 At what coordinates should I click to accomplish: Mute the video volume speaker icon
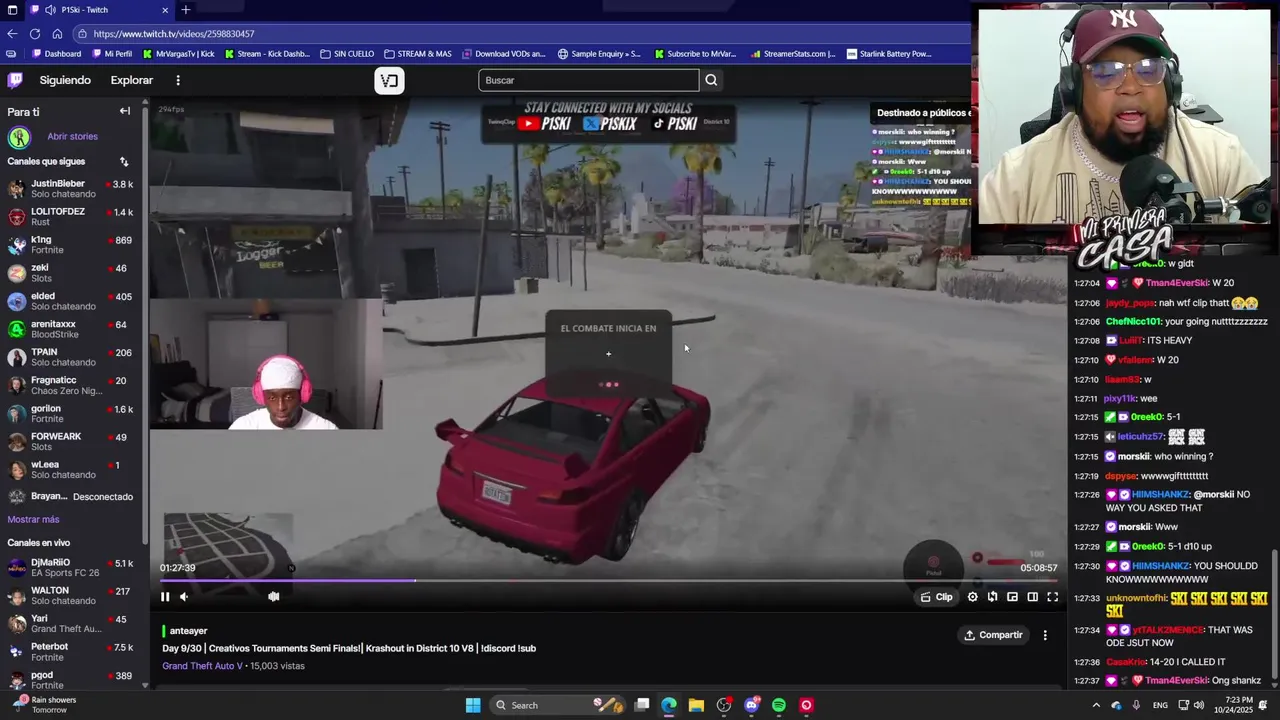[x=184, y=597]
